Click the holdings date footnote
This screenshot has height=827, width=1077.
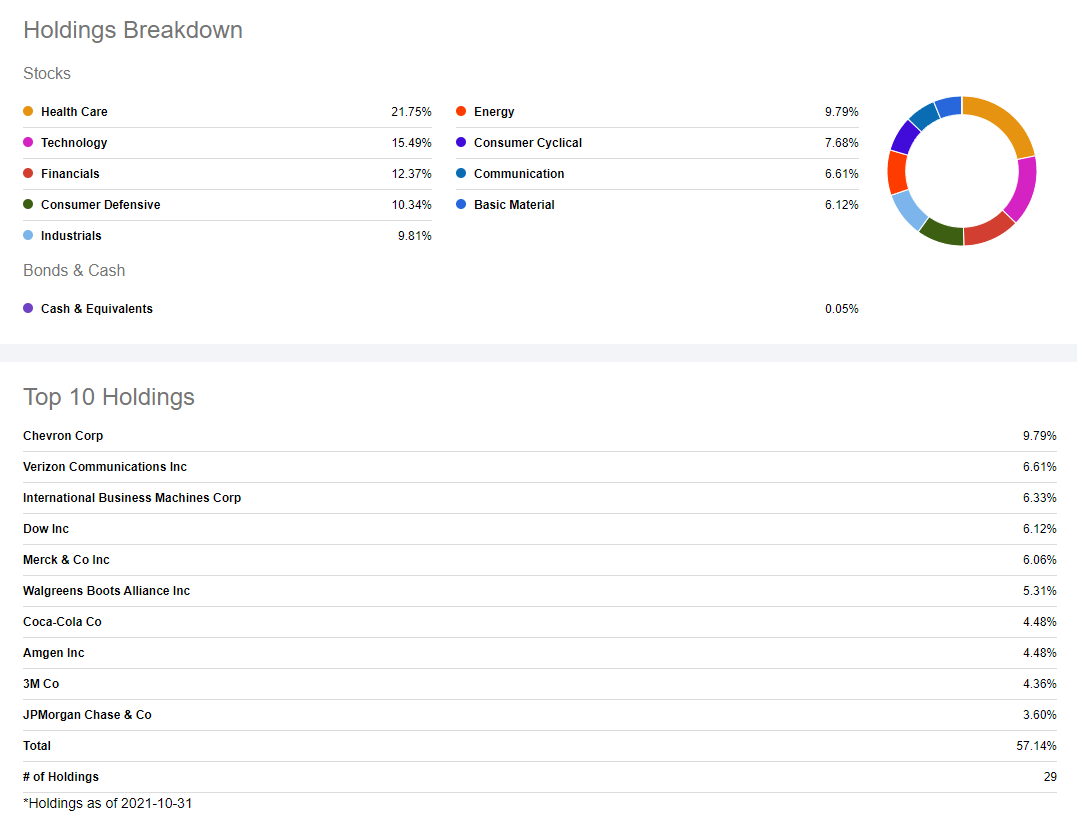(108, 804)
